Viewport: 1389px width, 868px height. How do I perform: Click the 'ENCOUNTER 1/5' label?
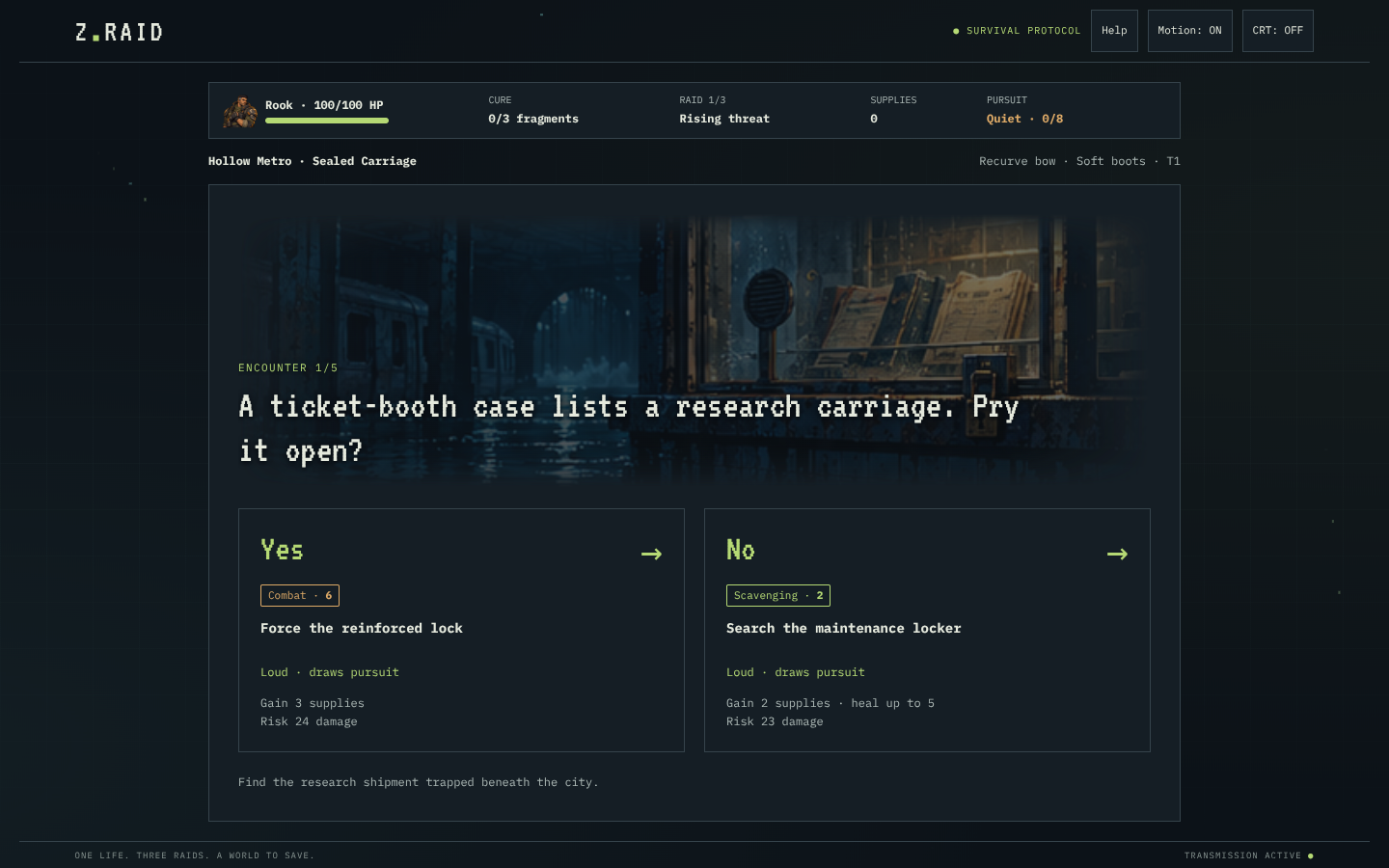tap(288, 367)
